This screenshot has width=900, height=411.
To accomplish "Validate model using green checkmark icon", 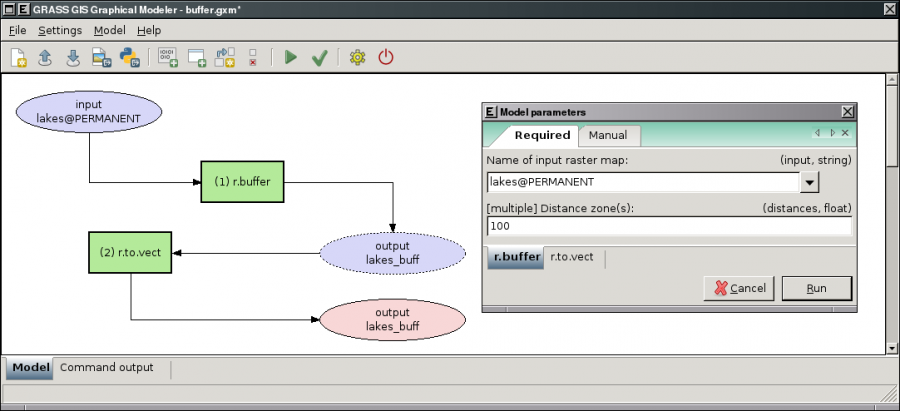I will coord(319,57).
